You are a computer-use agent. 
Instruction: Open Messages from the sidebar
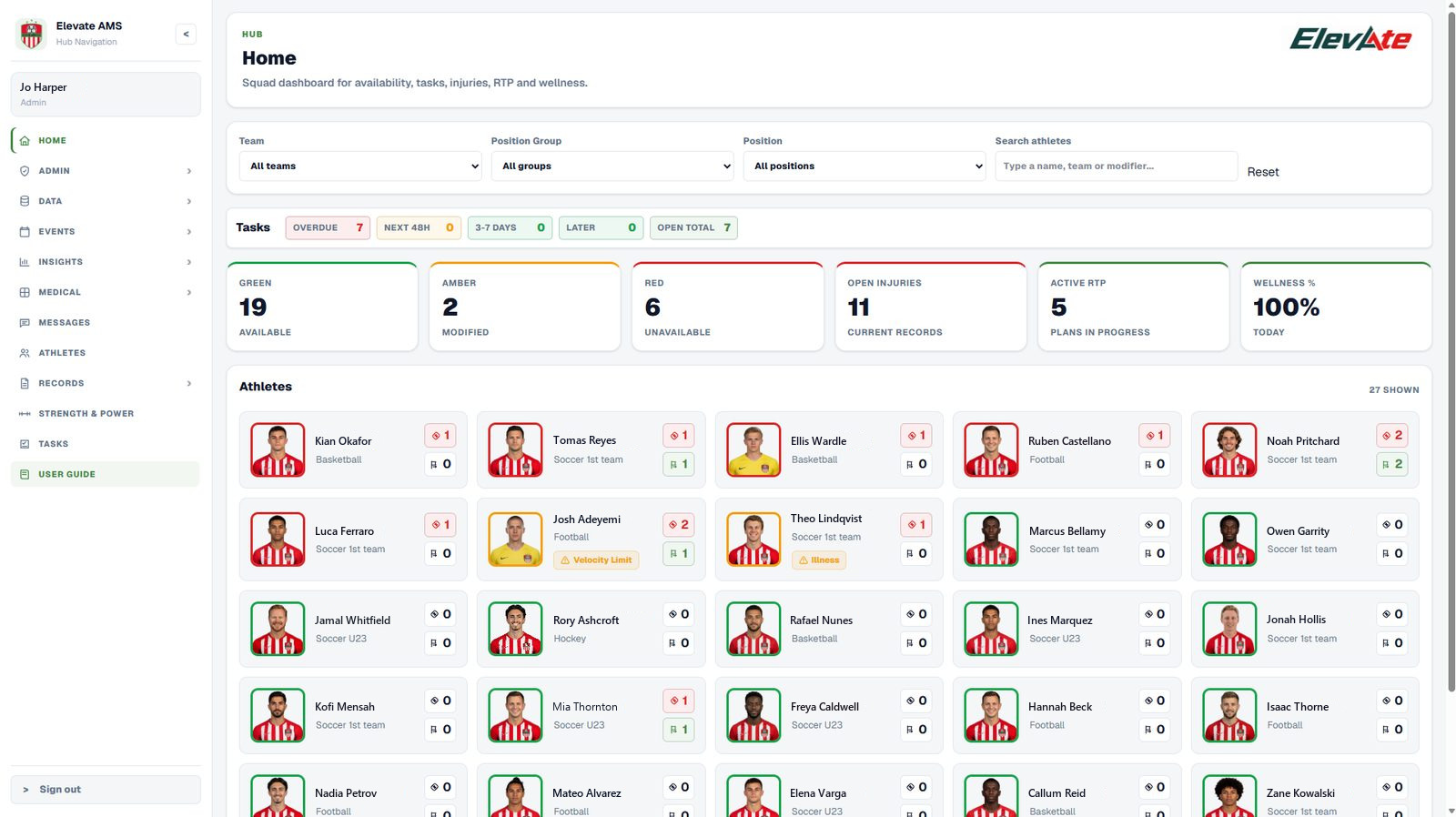pyautogui.click(x=106, y=323)
